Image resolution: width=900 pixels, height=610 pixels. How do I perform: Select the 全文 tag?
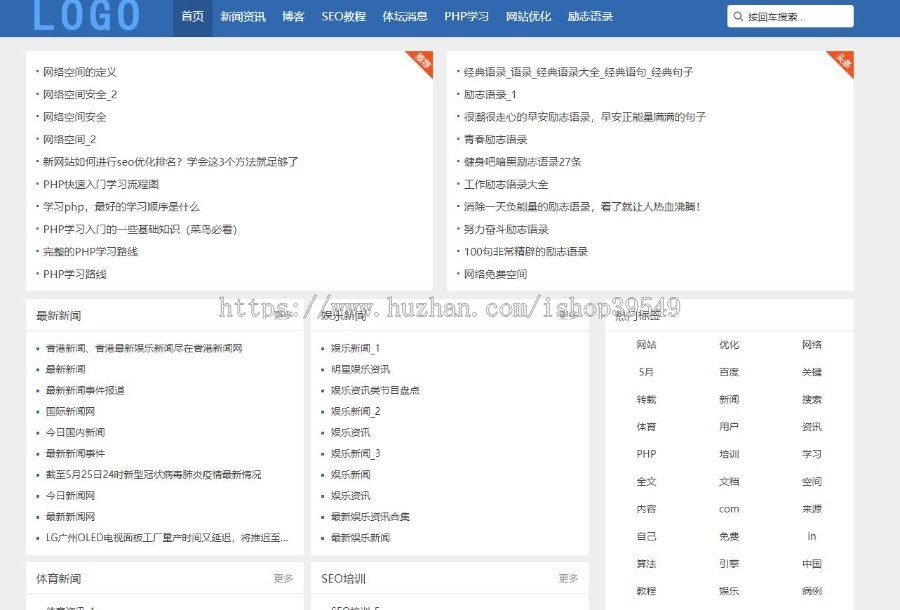(646, 481)
